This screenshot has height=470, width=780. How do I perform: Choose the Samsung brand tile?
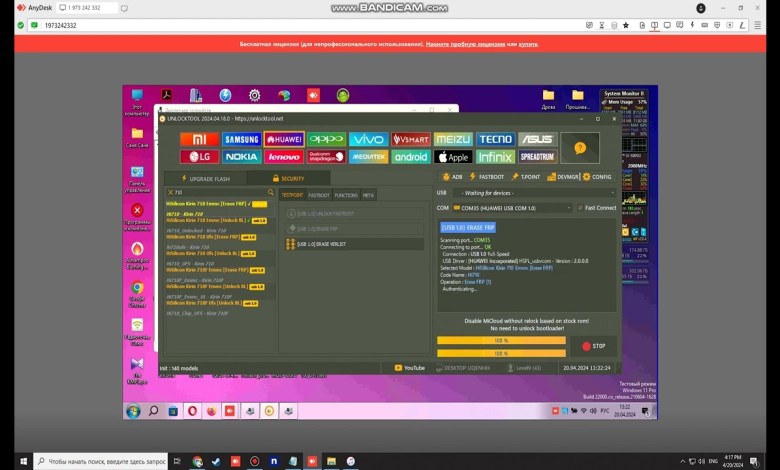tap(241, 140)
